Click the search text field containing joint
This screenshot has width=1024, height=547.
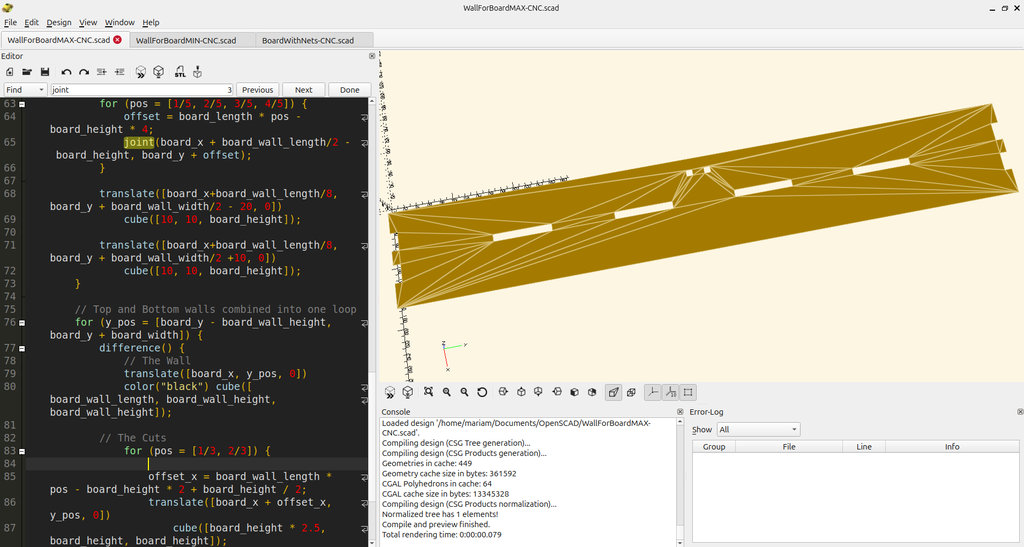pyautogui.click(x=140, y=90)
